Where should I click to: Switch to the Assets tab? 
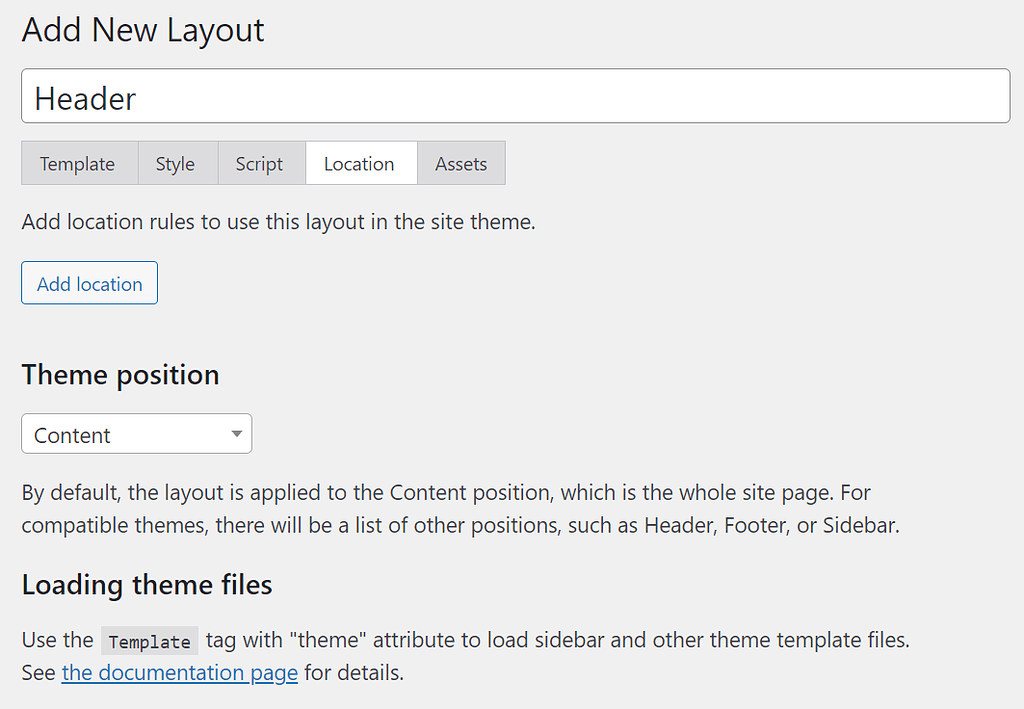[461, 163]
